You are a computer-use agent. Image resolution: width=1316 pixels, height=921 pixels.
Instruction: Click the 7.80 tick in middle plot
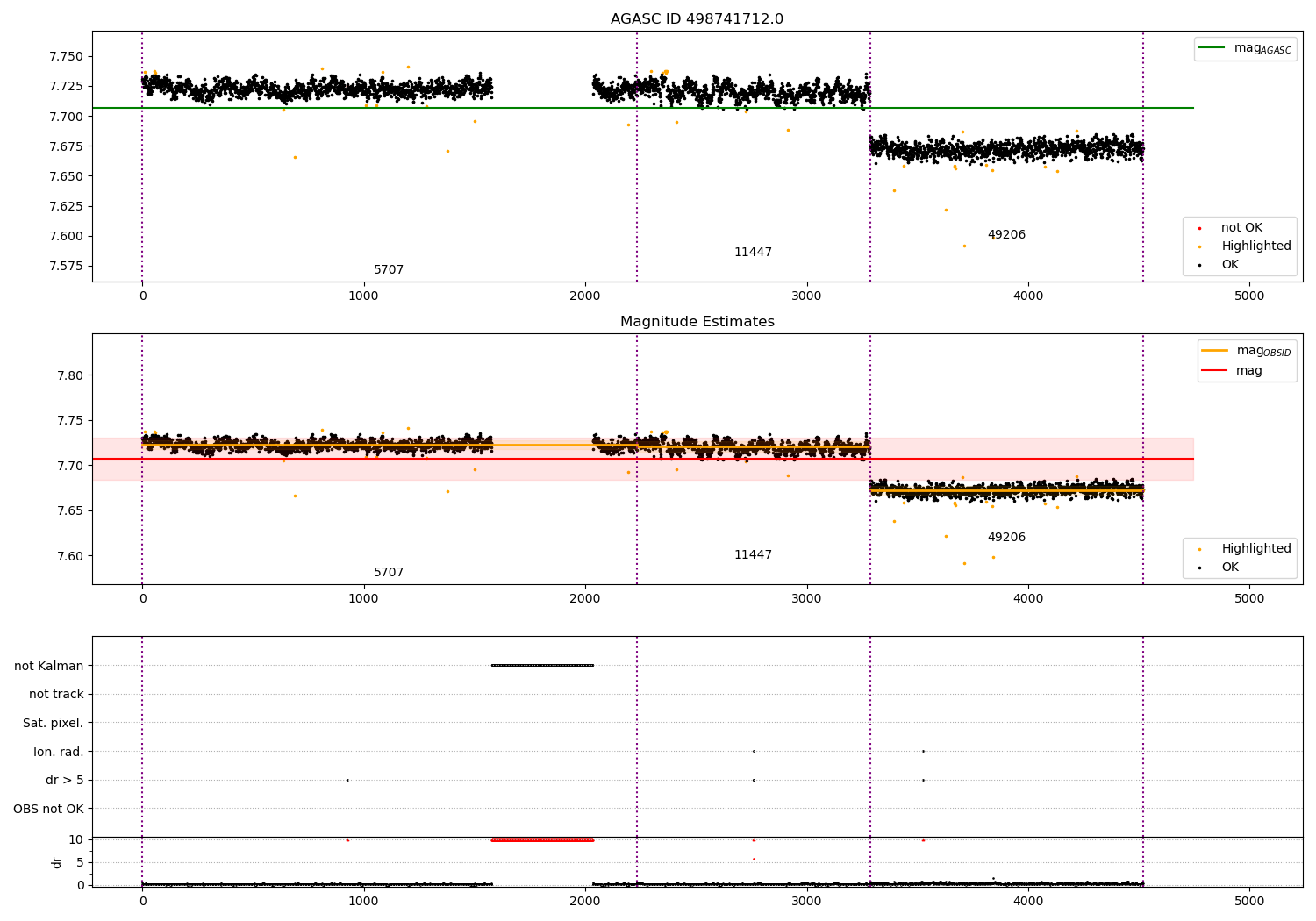pyautogui.click(x=69, y=375)
